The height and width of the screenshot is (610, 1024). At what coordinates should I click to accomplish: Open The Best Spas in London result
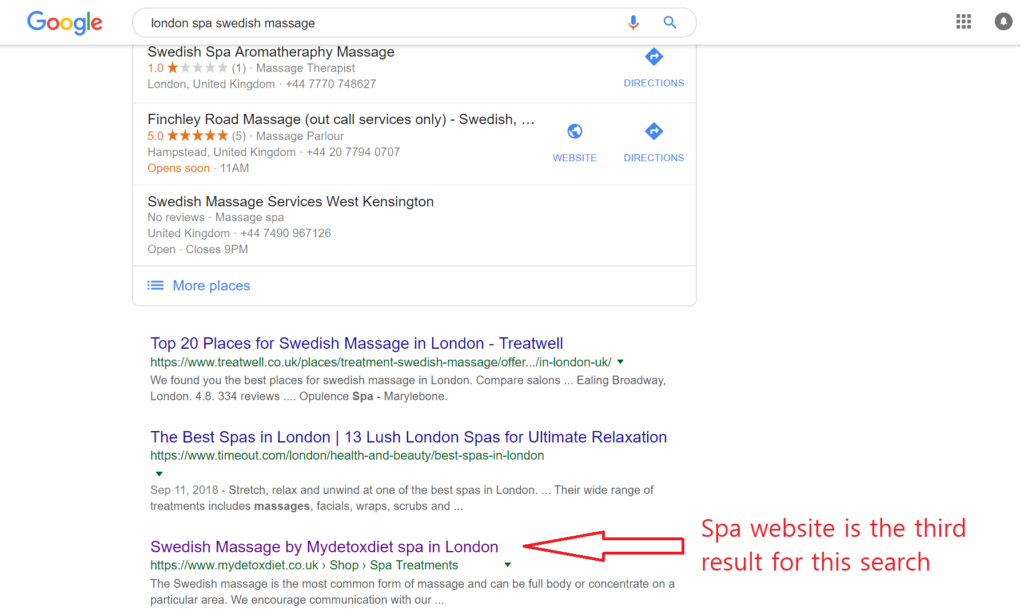pyautogui.click(x=409, y=437)
